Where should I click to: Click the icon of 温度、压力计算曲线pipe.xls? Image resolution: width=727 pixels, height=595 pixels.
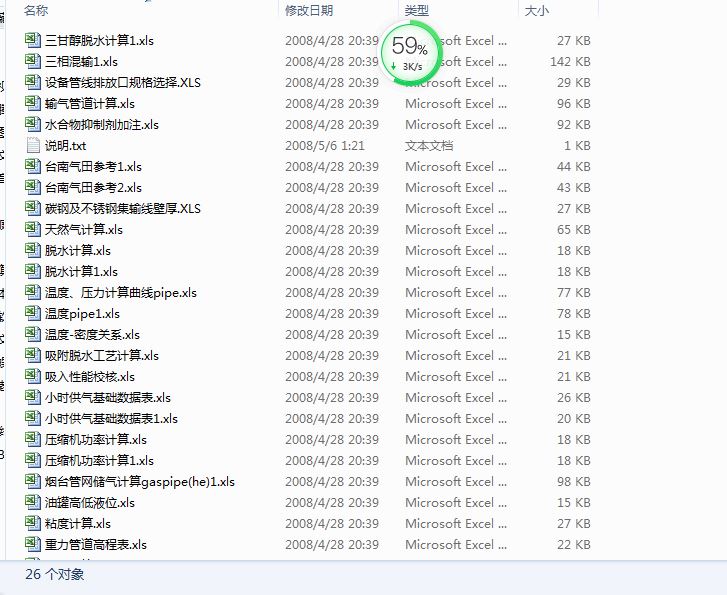coord(33,292)
